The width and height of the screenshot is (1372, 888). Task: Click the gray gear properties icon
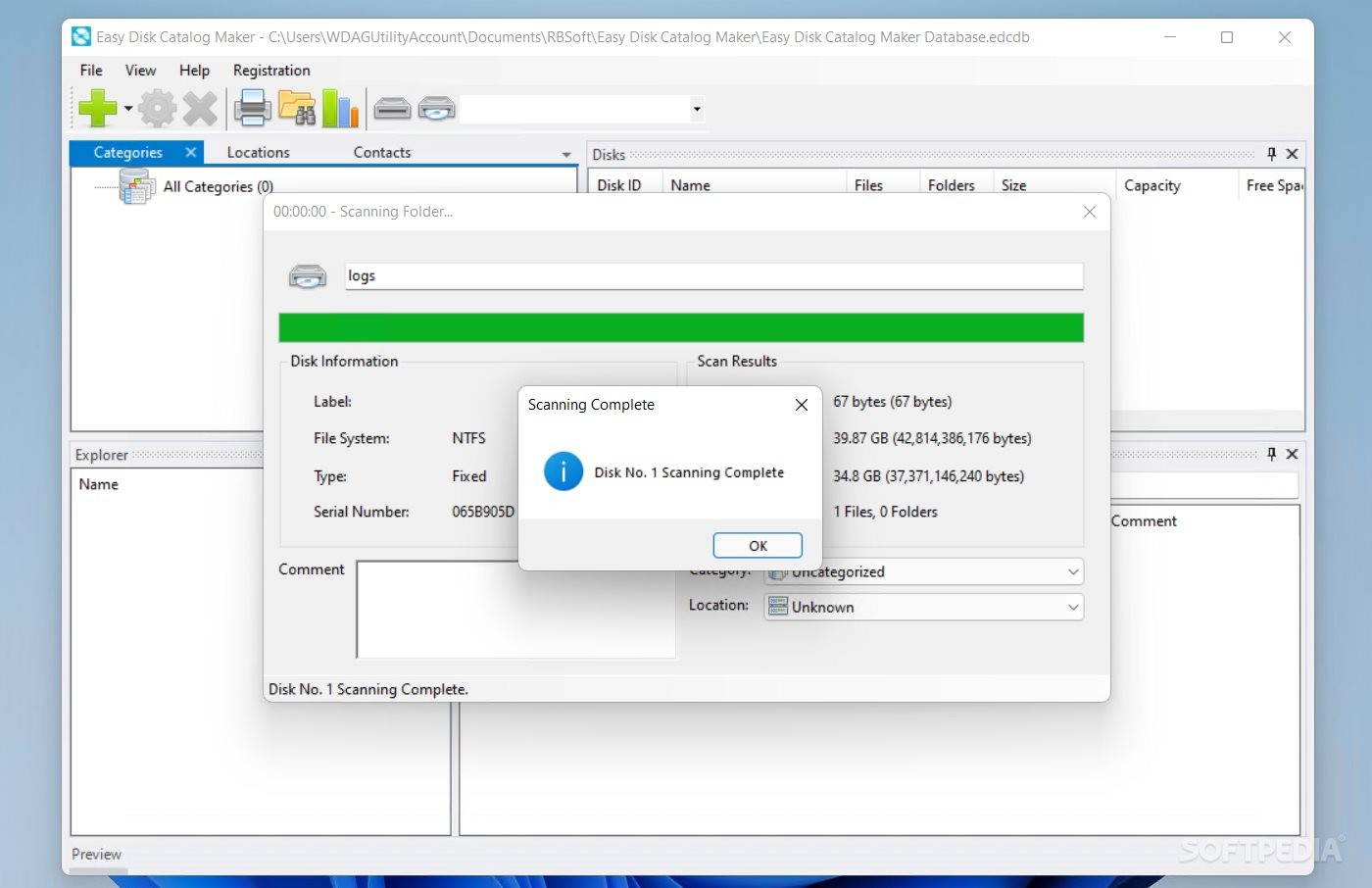[x=157, y=109]
